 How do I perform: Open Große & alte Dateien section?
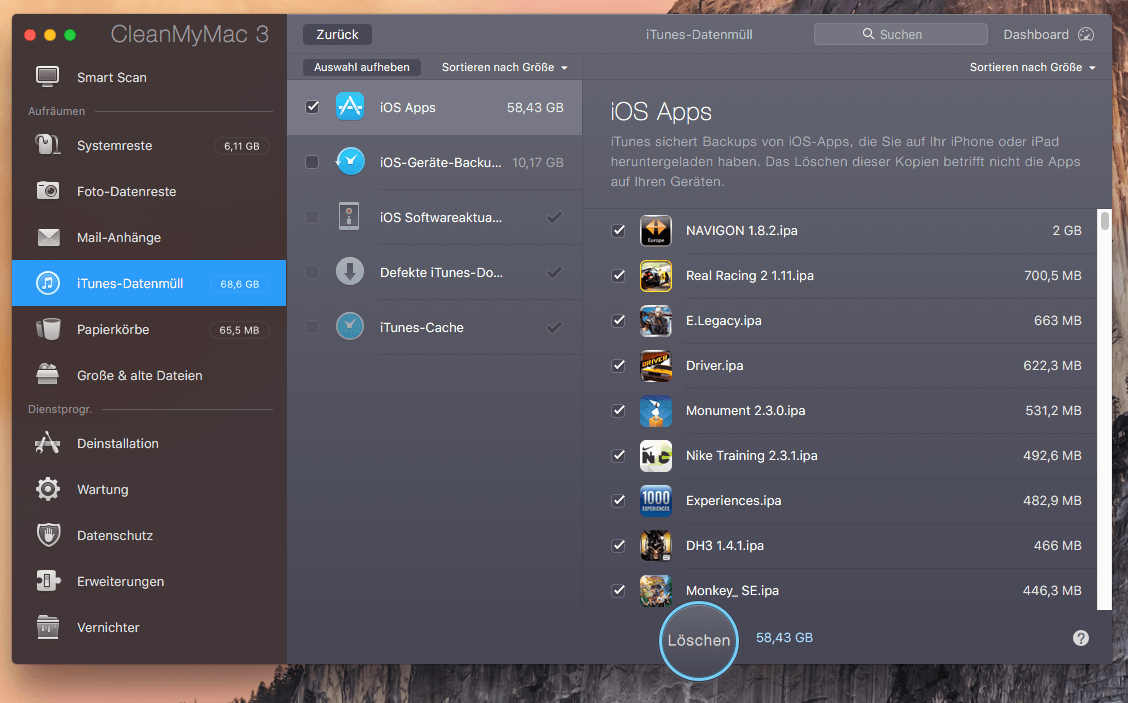pos(149,375)
